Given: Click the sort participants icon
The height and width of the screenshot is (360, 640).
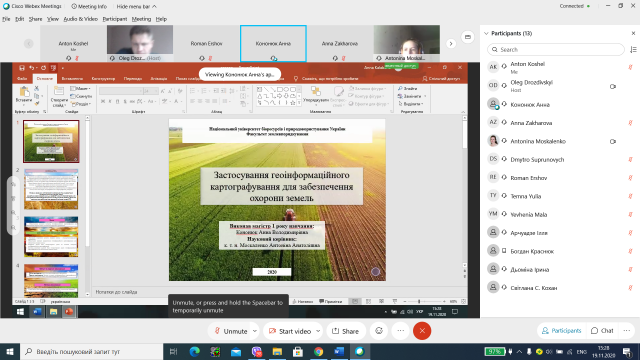Looking at the screenshot, I should 633,50.
